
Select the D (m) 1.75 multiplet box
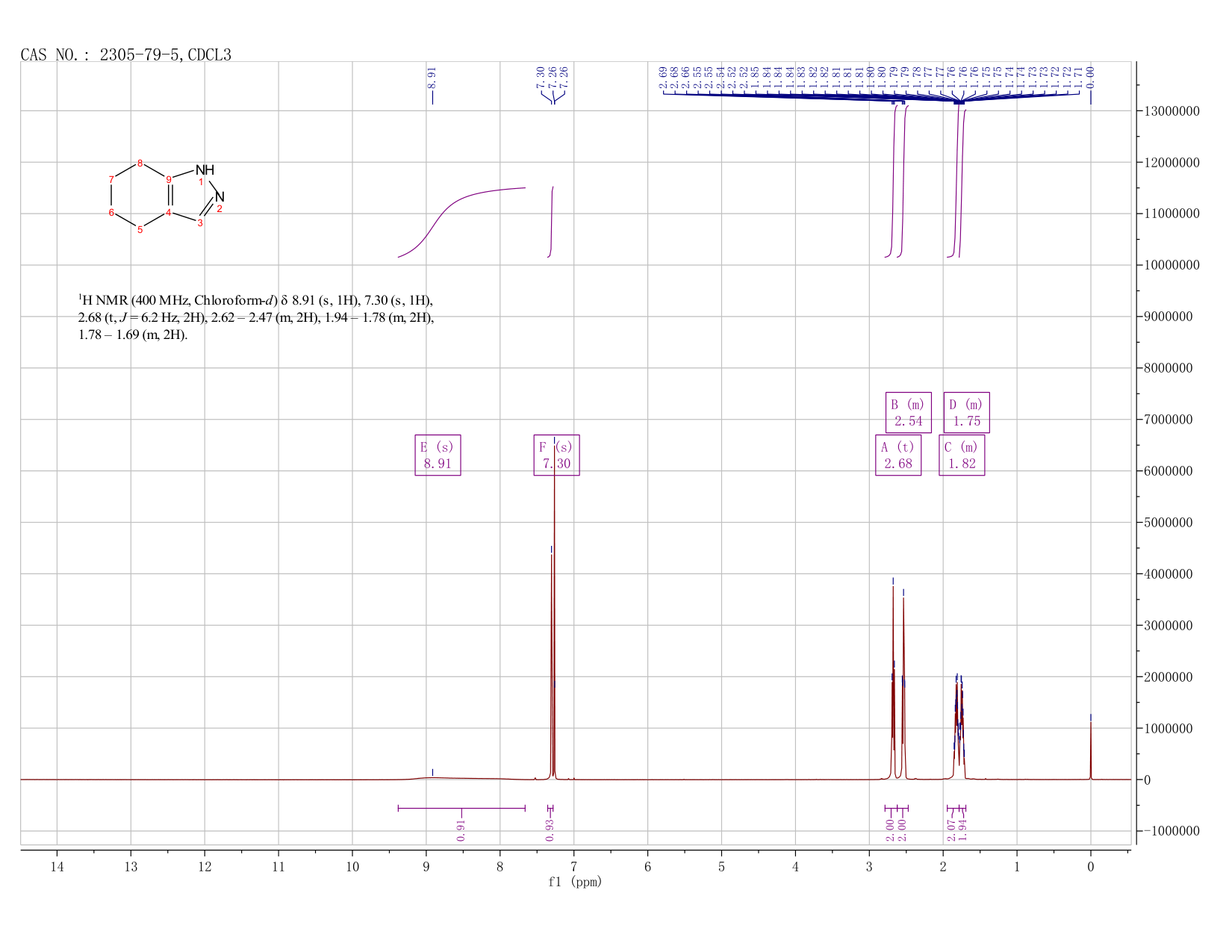point(967,412)
